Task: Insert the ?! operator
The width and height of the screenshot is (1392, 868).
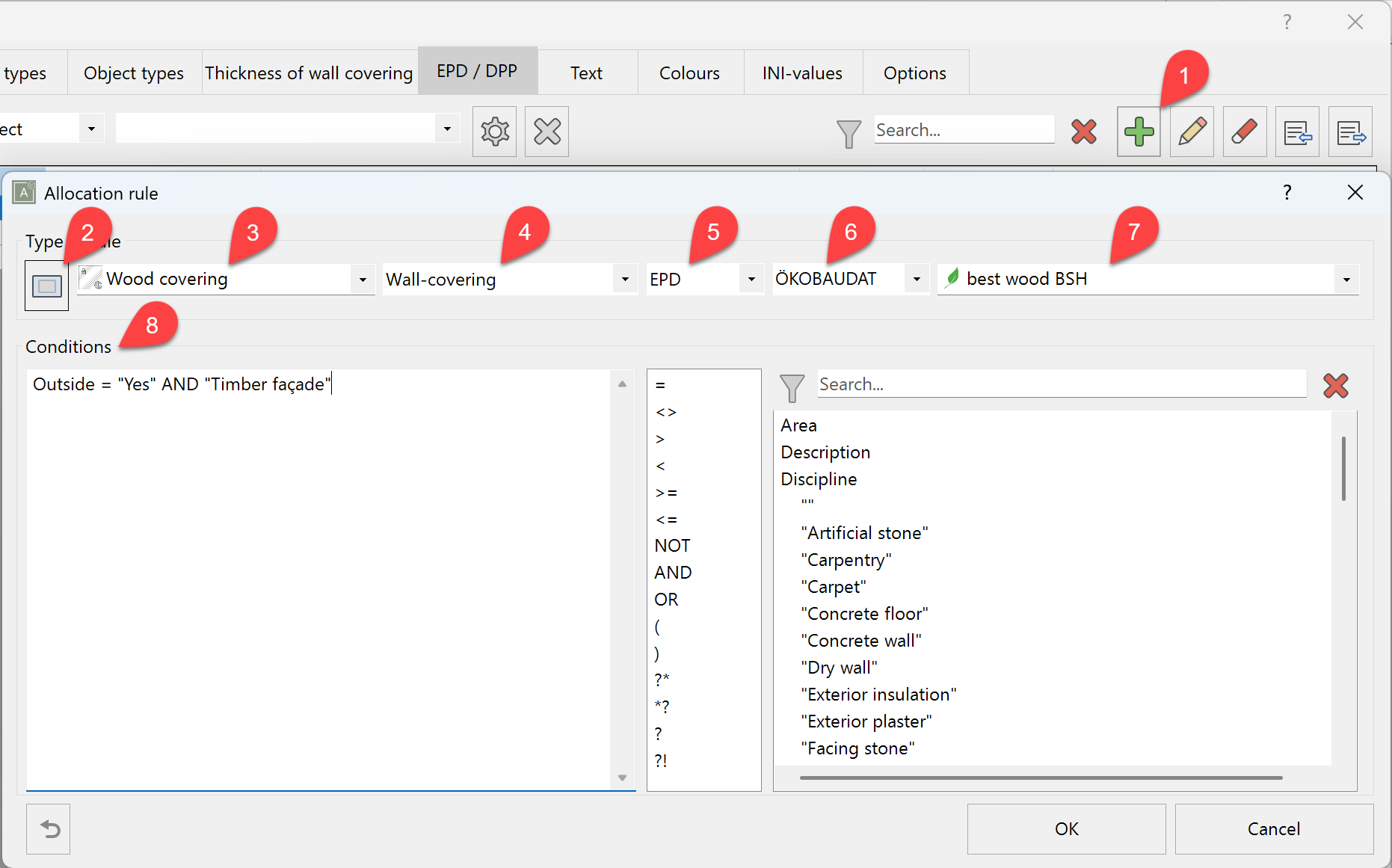Action: [x=661, y=760]
